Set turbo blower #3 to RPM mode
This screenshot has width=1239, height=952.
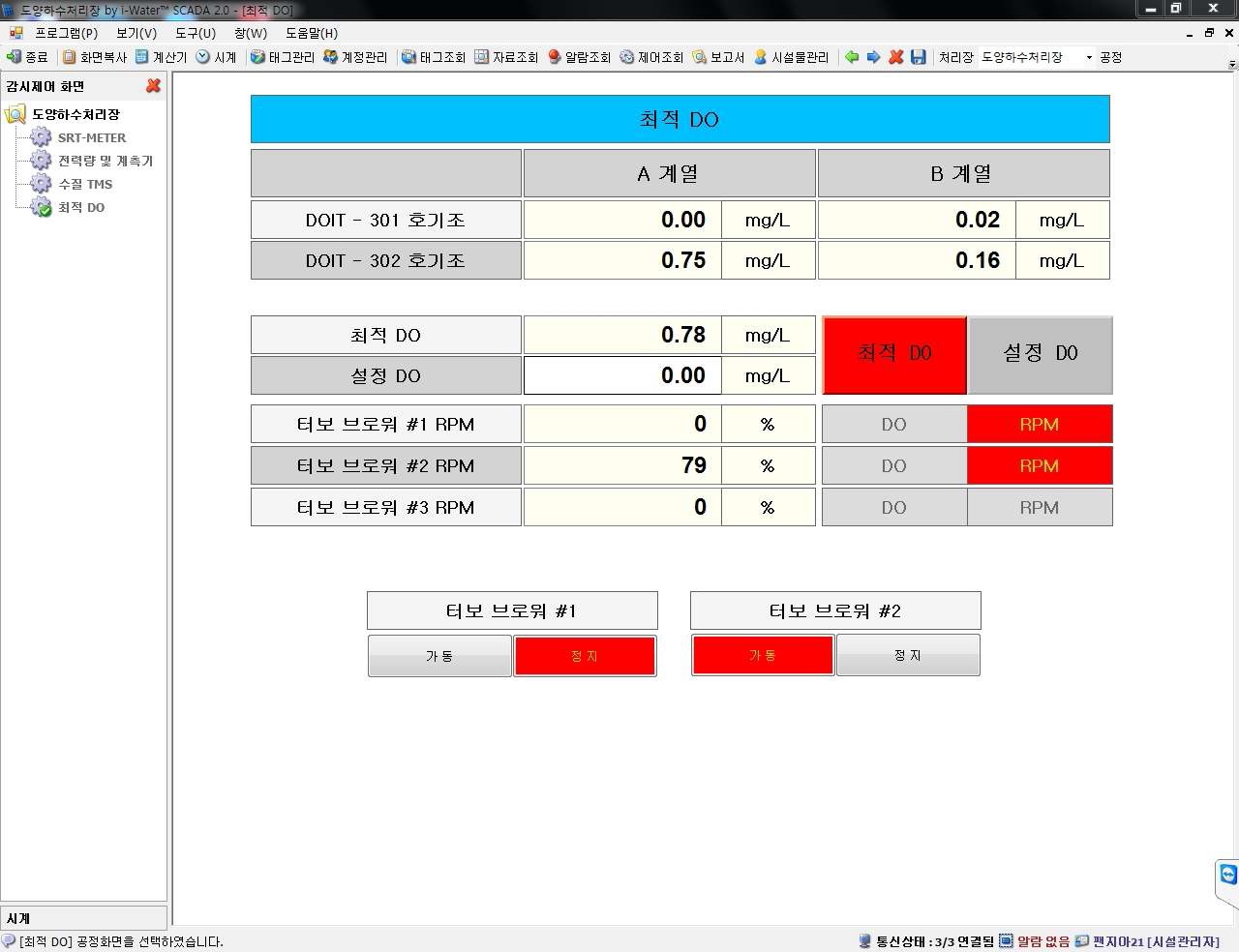click(x=1040, y=507)
